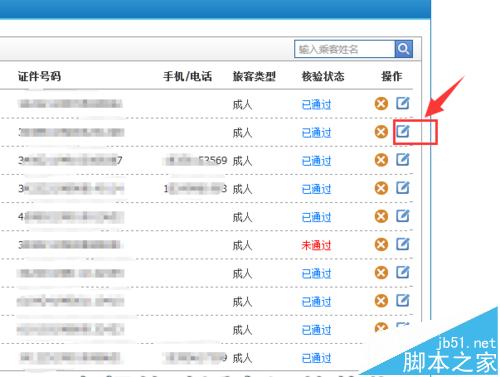Click the passenger name search field
The height and width of the screenshot is (377, 500).
coord(344,49)
